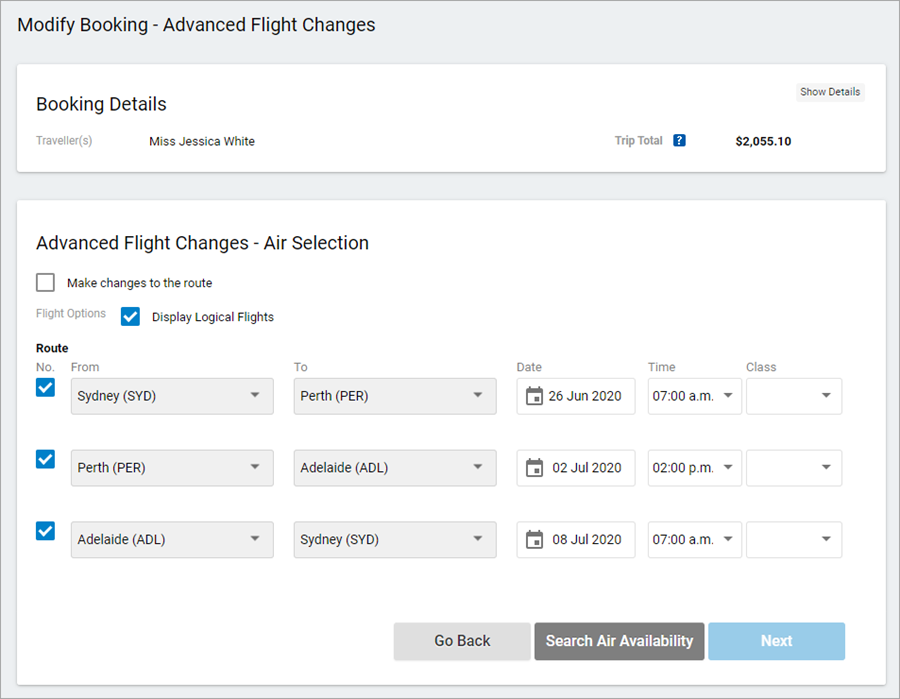Viewport: 900px width, 699px height.
Task: Click the Trip Total label
Action: [638, 141]
